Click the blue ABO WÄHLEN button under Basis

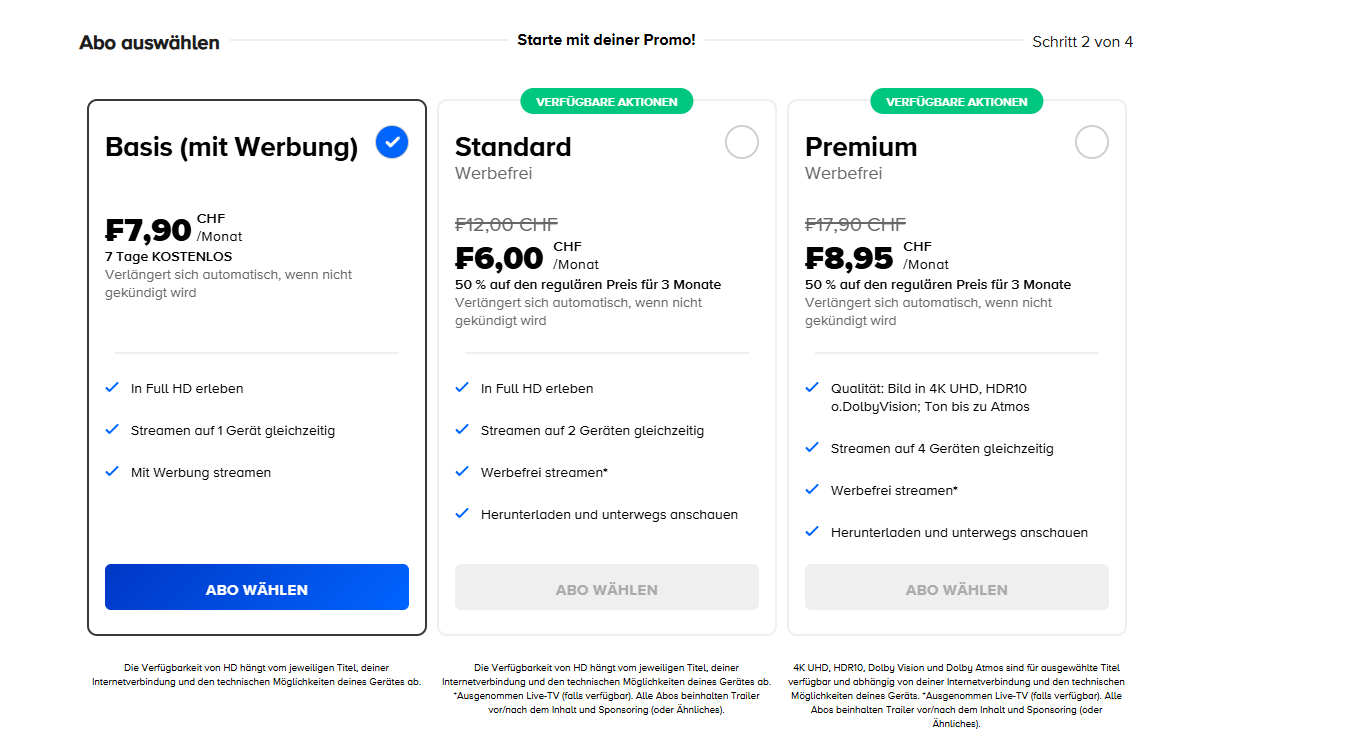(x=257, y=588)
